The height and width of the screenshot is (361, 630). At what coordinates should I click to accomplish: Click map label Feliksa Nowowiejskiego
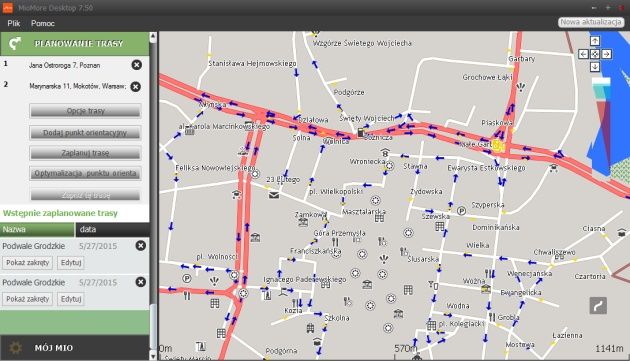point(215,168)
